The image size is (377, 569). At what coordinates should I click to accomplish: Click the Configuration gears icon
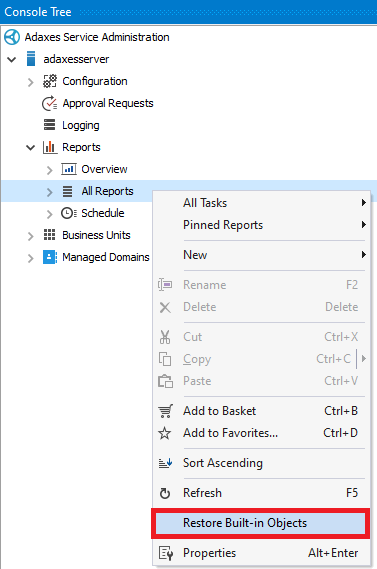(50, 81)
